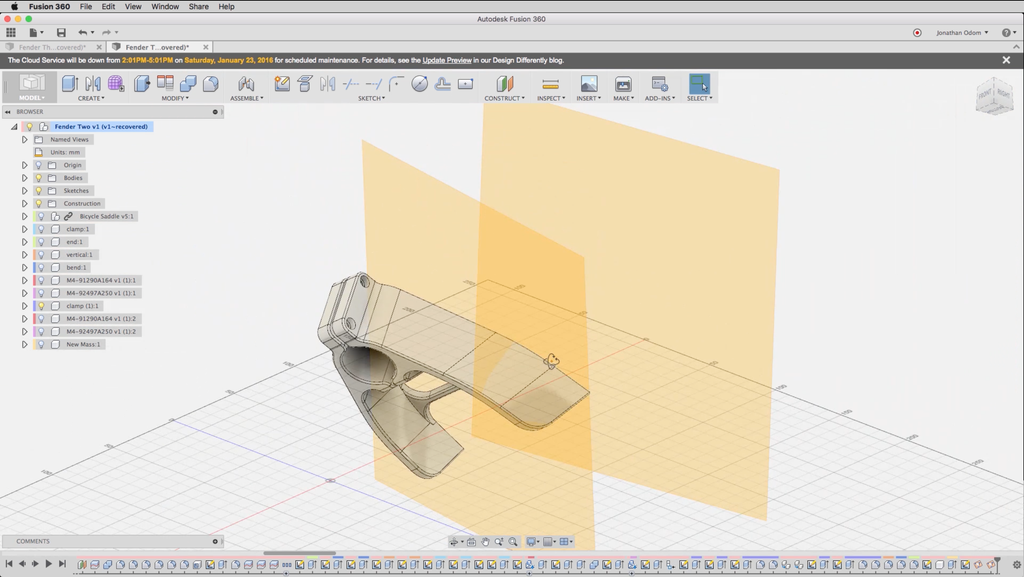Image resolution: width=1024 pixels, height=577 pixels.
Task: Open the Update Preview link in banner
Action: click(446, 60)
